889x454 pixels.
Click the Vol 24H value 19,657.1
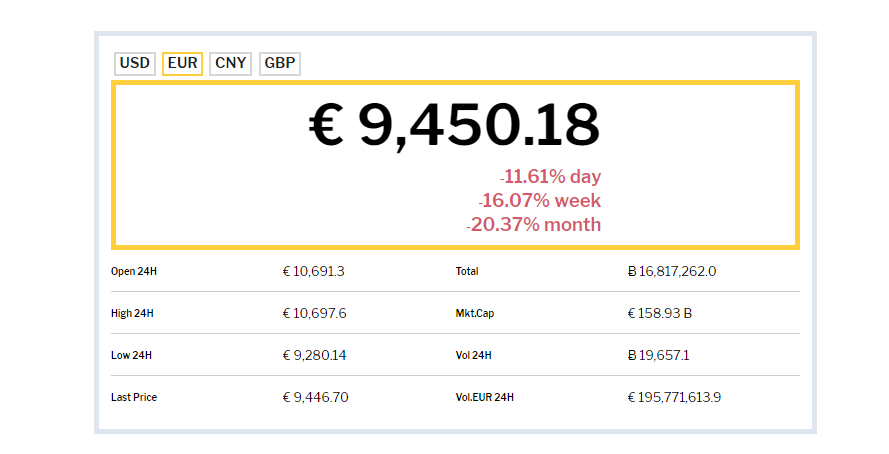click(x=658, y=355)
